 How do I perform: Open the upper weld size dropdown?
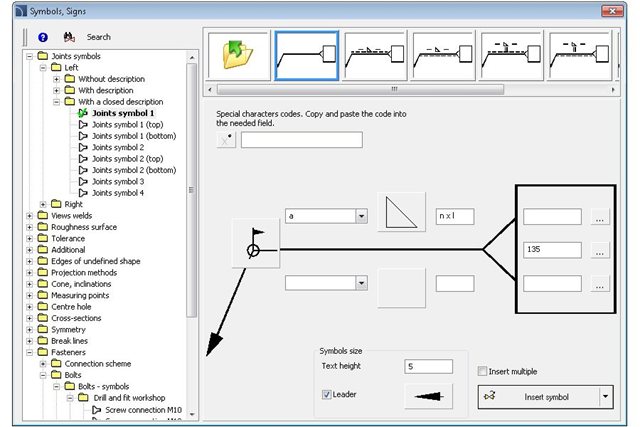361,216
